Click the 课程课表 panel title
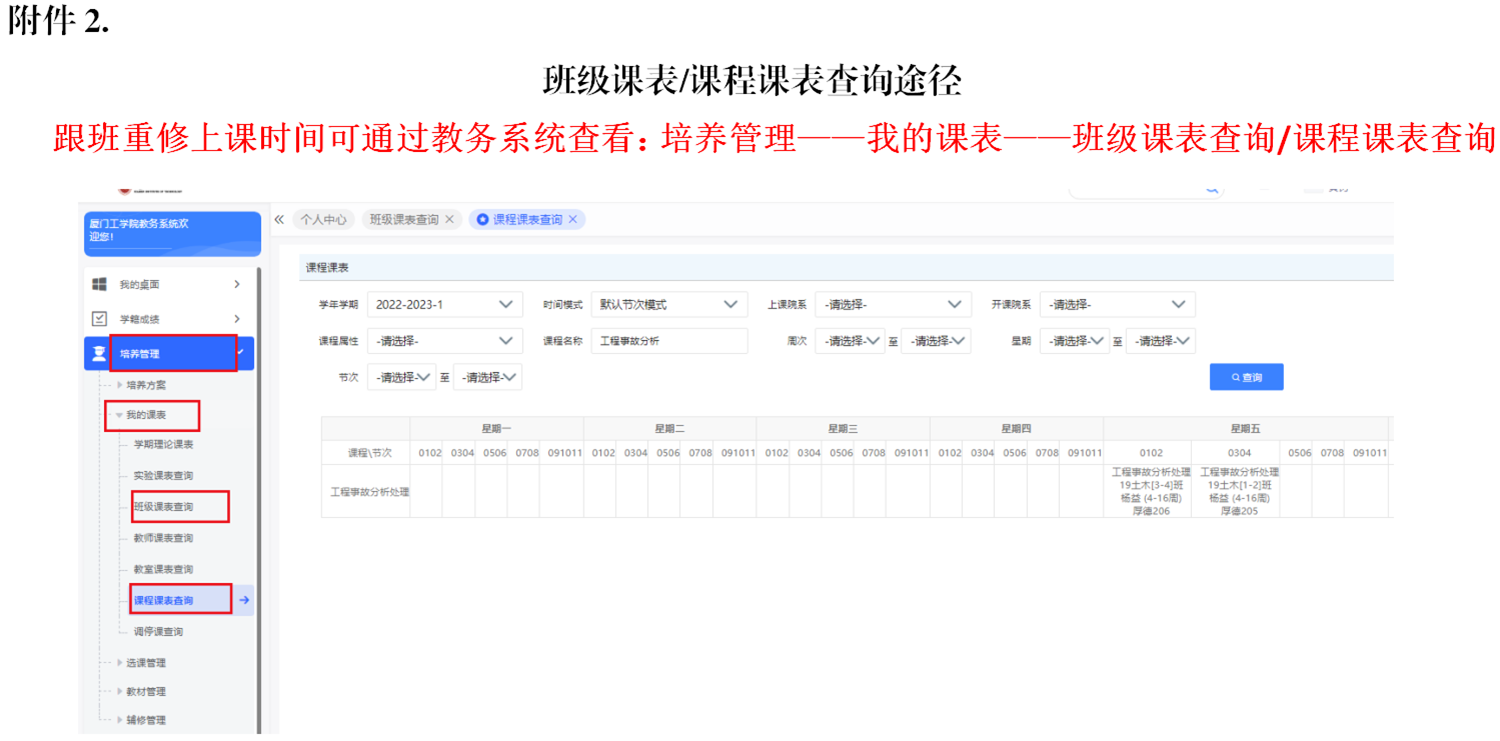The image size is (1500, 741). point(327,267)
